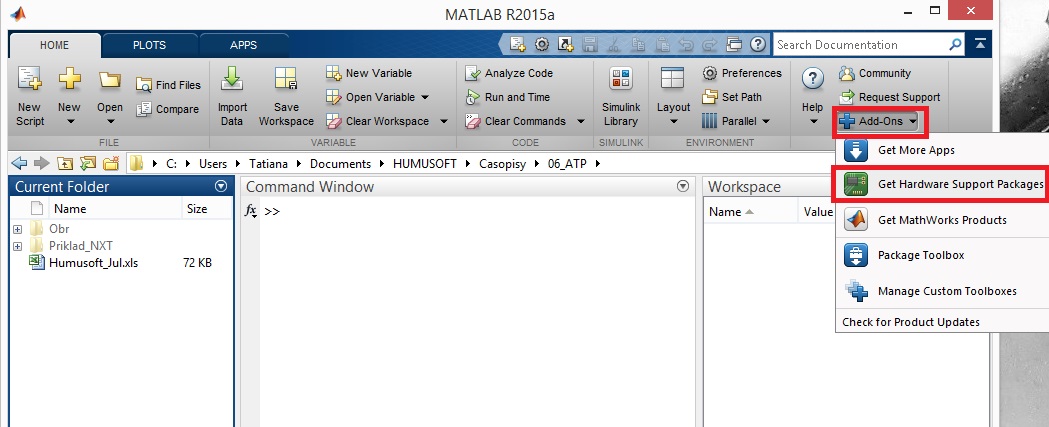This screenshot has height=427, width=1049.
Task: Open Command Window actions menu
Action: 683,186
